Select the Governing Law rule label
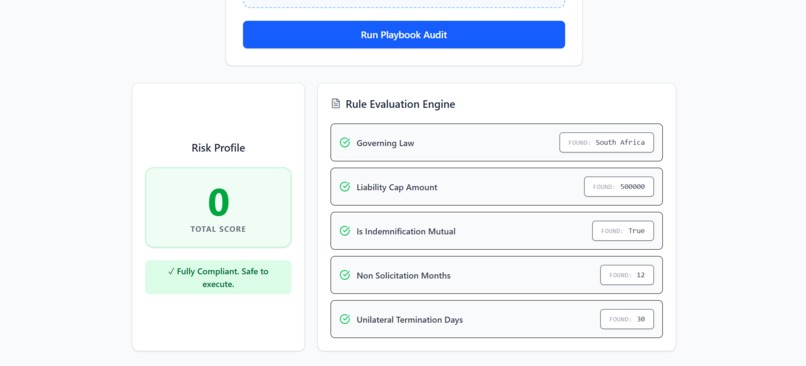This screenshot has height=366, width=806. pyautogui.click(x=385, y=143)
